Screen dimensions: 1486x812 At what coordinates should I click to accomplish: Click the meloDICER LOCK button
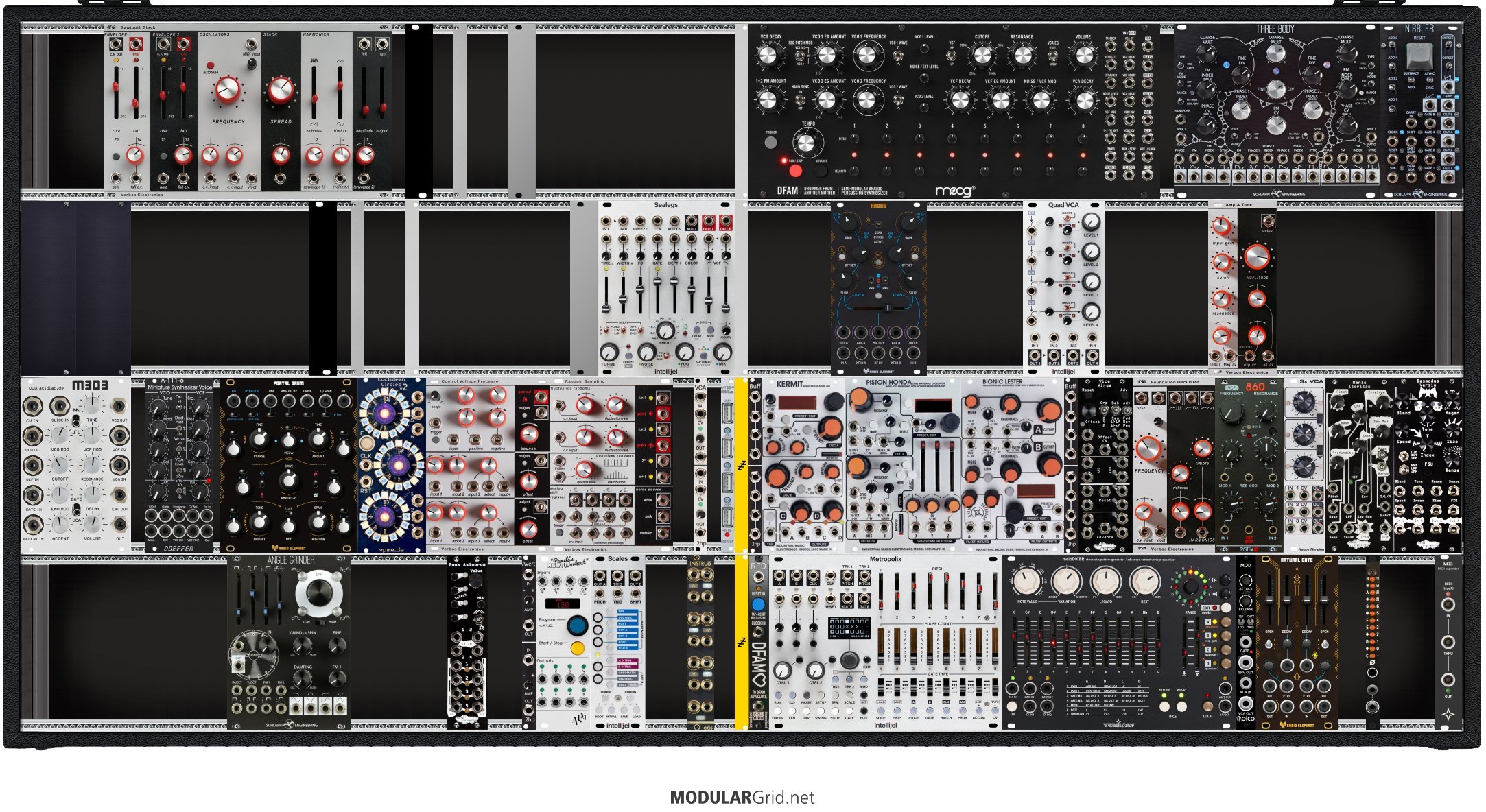(1207, 705)
